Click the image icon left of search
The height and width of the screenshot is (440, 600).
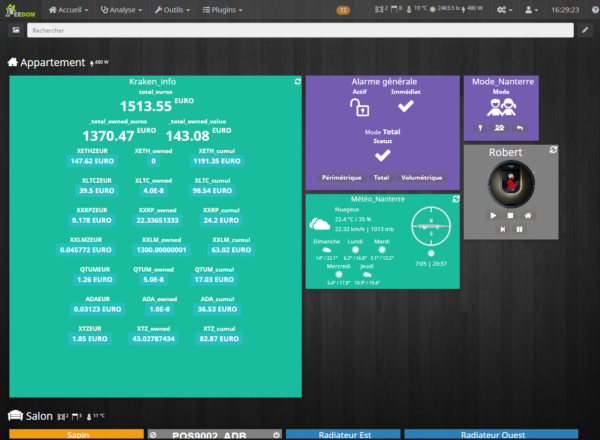pos(15,31)
